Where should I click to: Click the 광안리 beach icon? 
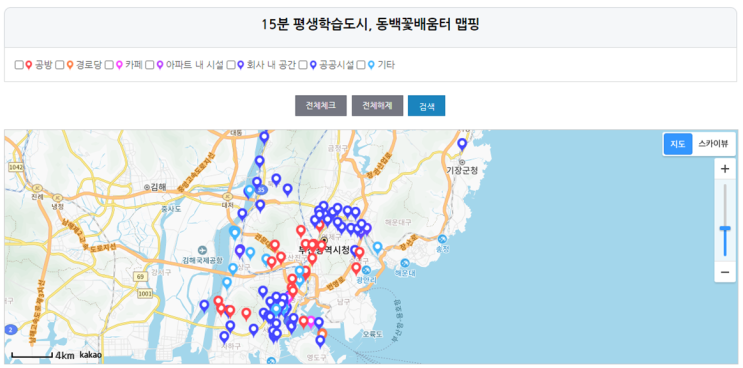click(x=367, y=270)
